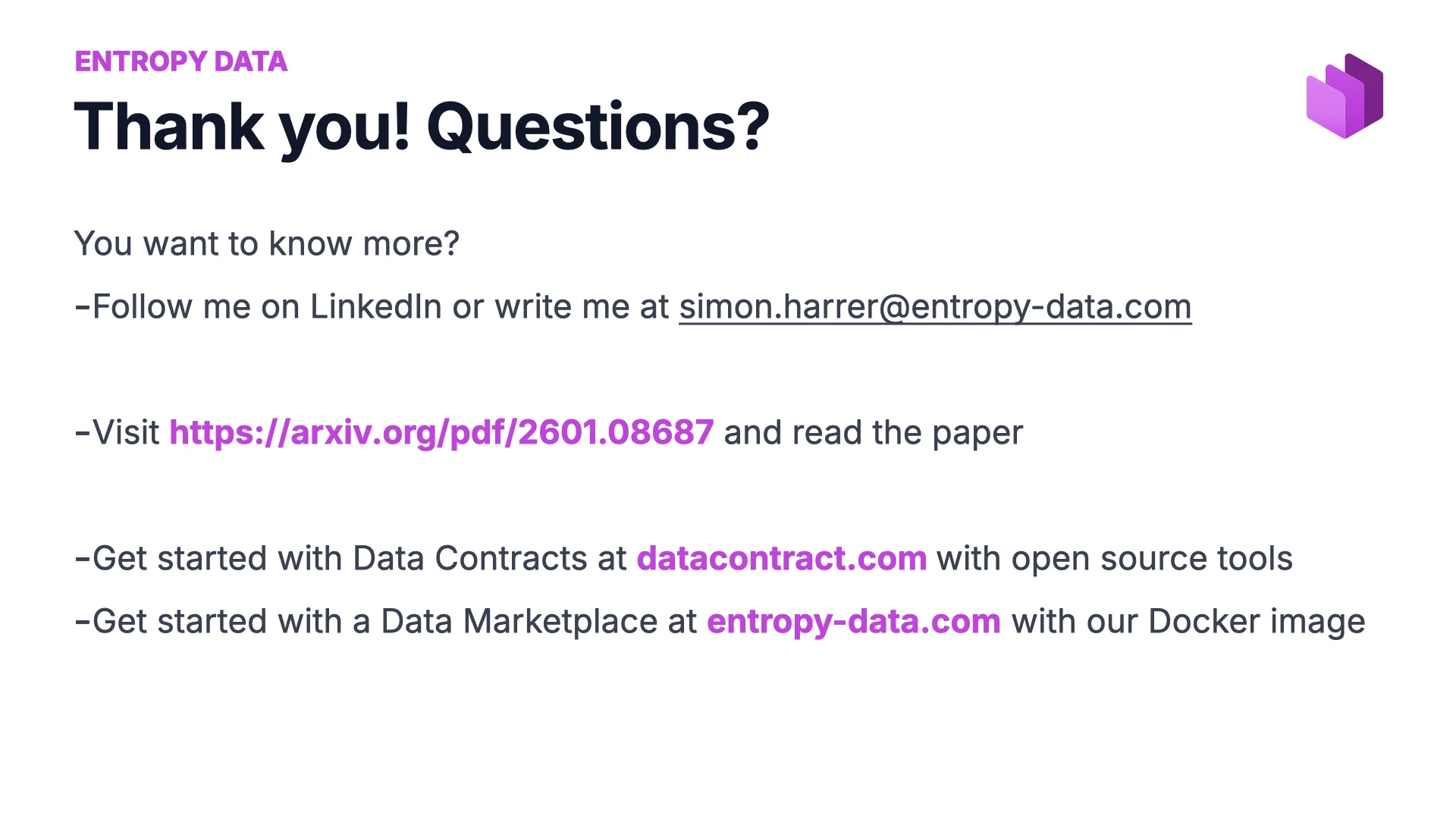Open the simon.harrer@entropy-data.com email link
This screenshot has width=1456, height=819.
pos(934,307)
